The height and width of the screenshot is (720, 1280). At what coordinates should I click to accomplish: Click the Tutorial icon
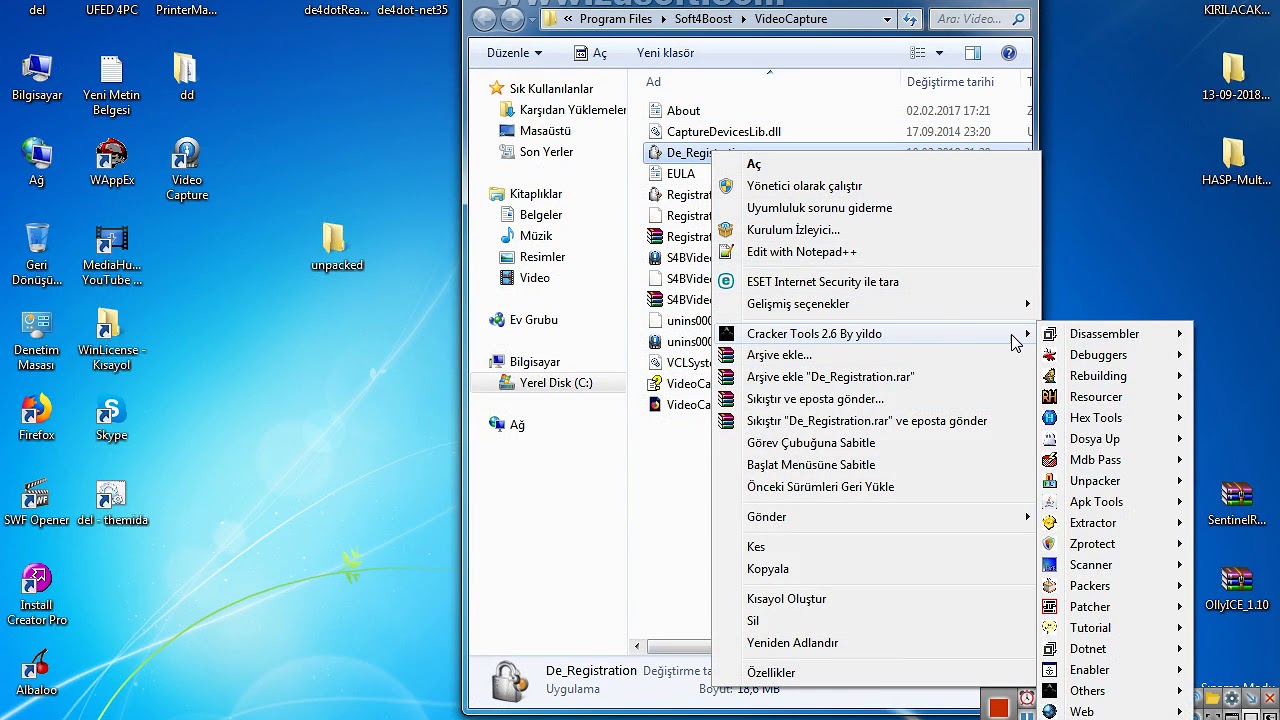click(1049, 628)
